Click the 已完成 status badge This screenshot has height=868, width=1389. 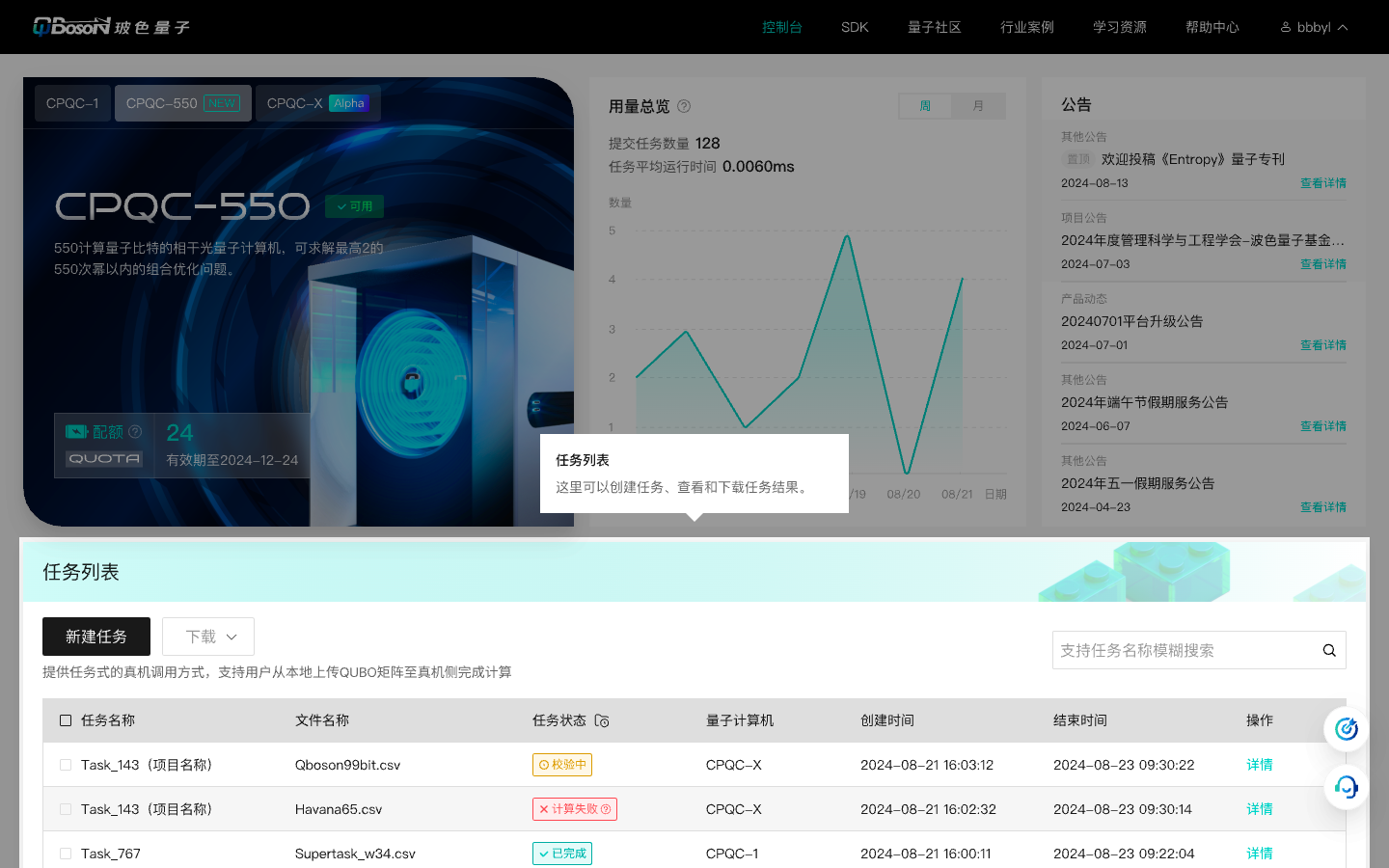[562, 854]
